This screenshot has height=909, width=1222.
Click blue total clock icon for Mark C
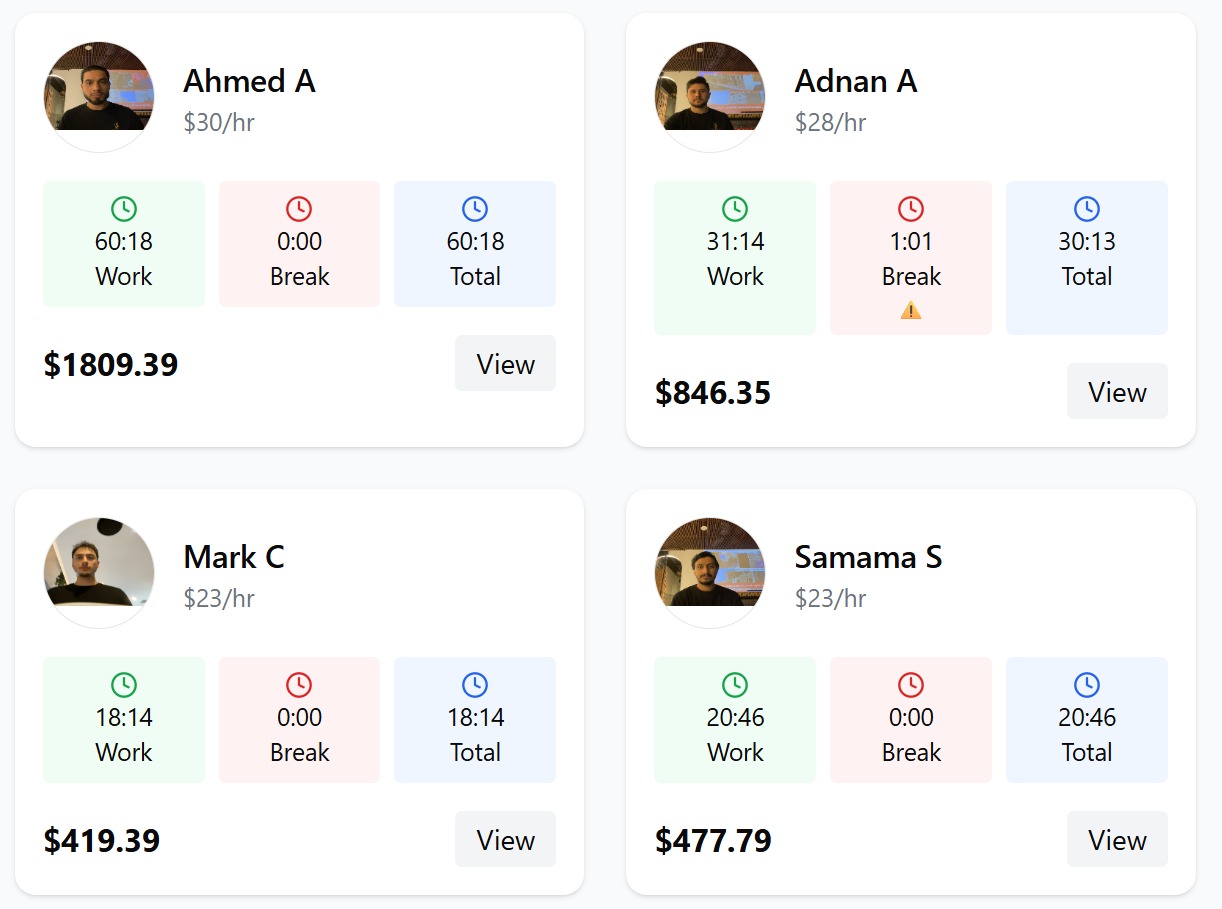[475, 685]
